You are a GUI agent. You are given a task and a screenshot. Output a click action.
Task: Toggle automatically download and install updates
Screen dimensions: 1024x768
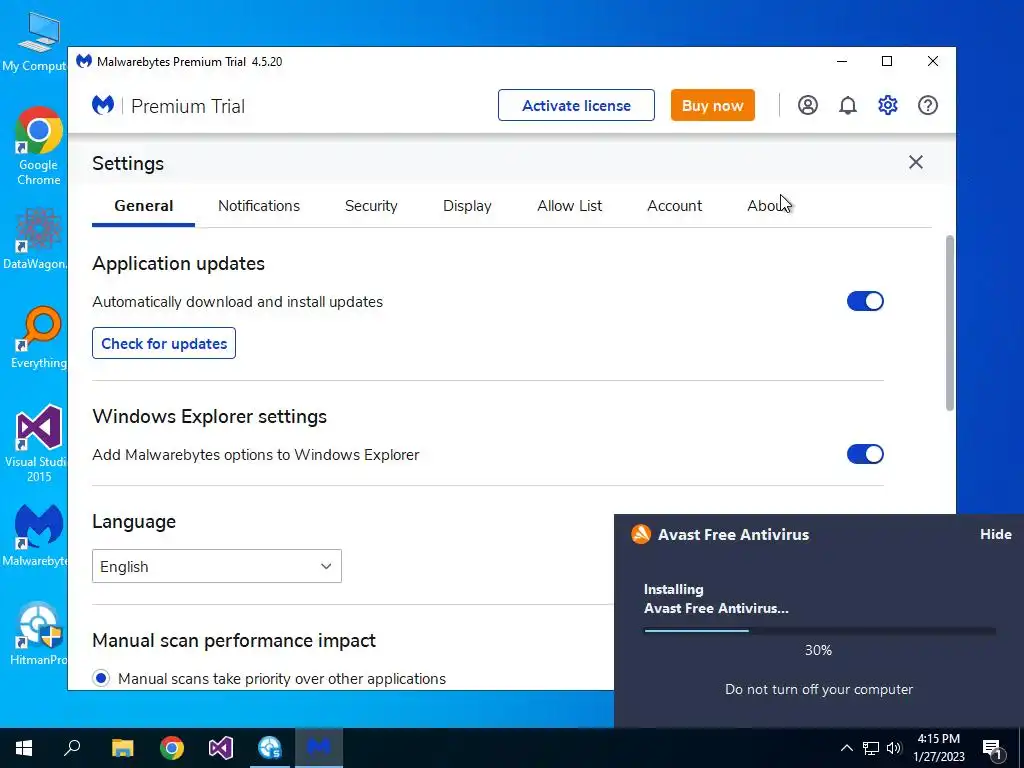pyautogui.click(x=865, y=301)
